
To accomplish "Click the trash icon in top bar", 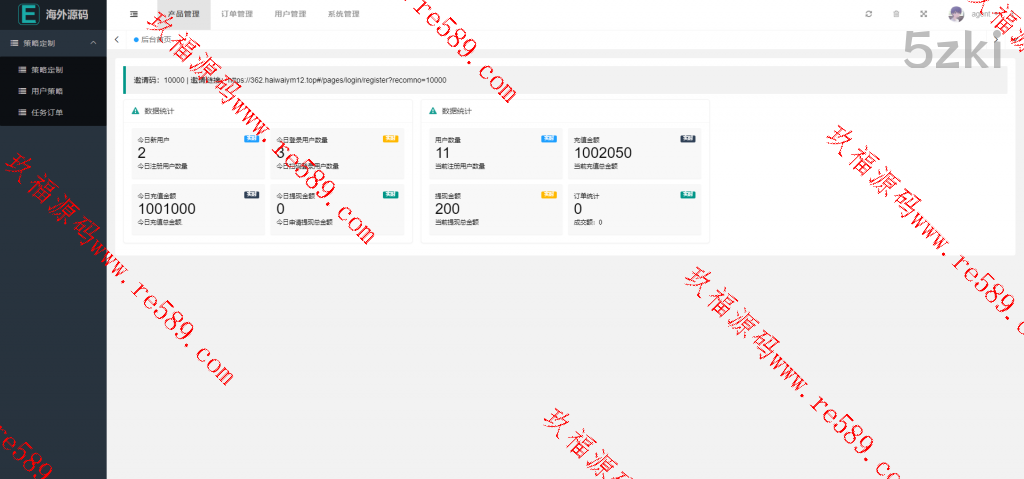I will tap(895, 14).
